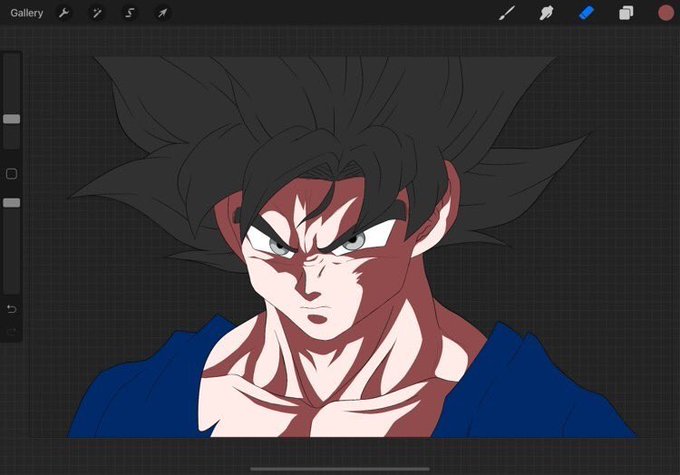The width and height of the screenshot is (680, 475).
Task: Open the Layers panel
Action: [626, 13]
